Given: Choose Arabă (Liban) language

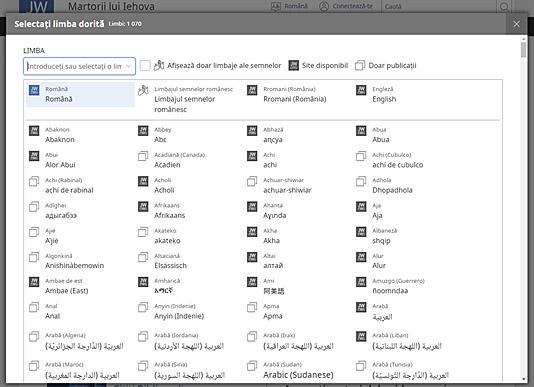Looking at the screenshot, I should (407, 341).
